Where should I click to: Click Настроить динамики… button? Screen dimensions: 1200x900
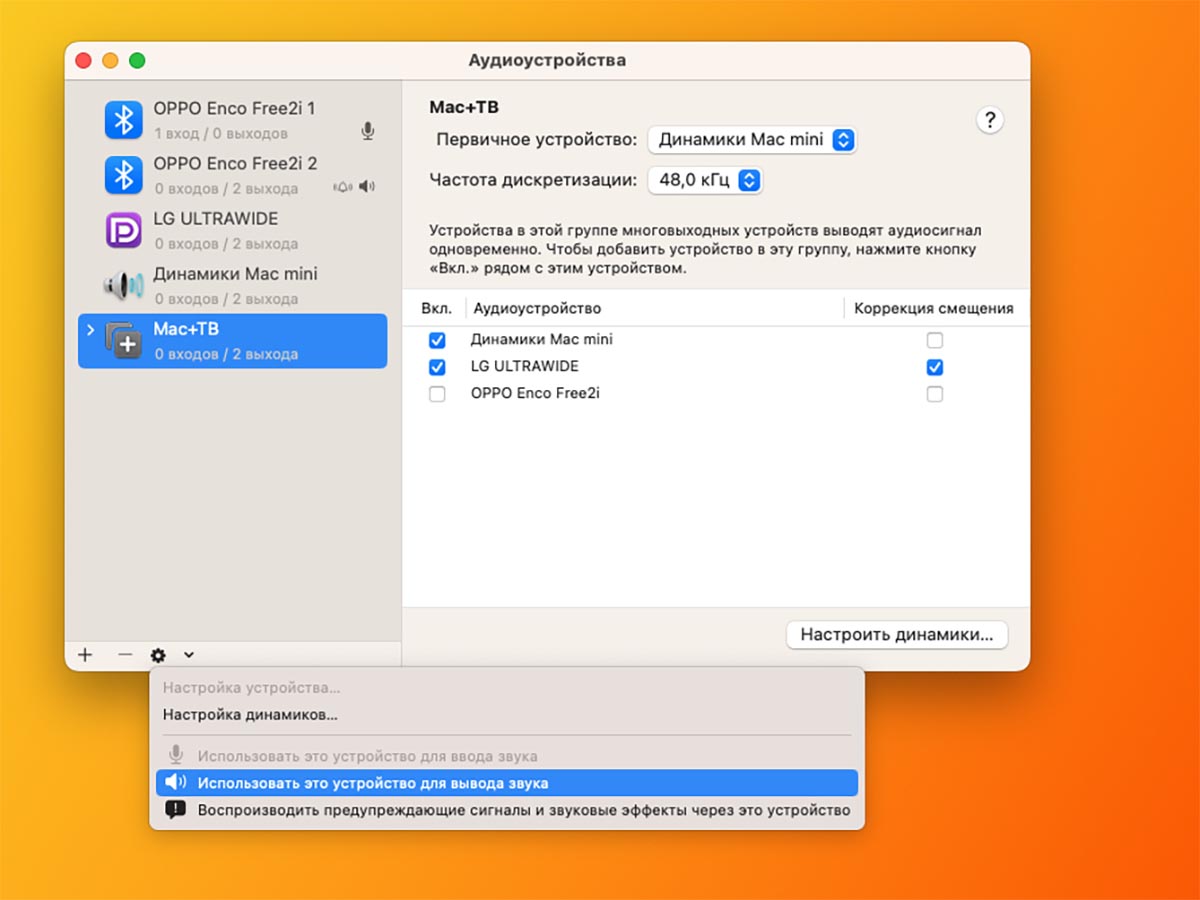coord(897,635)
